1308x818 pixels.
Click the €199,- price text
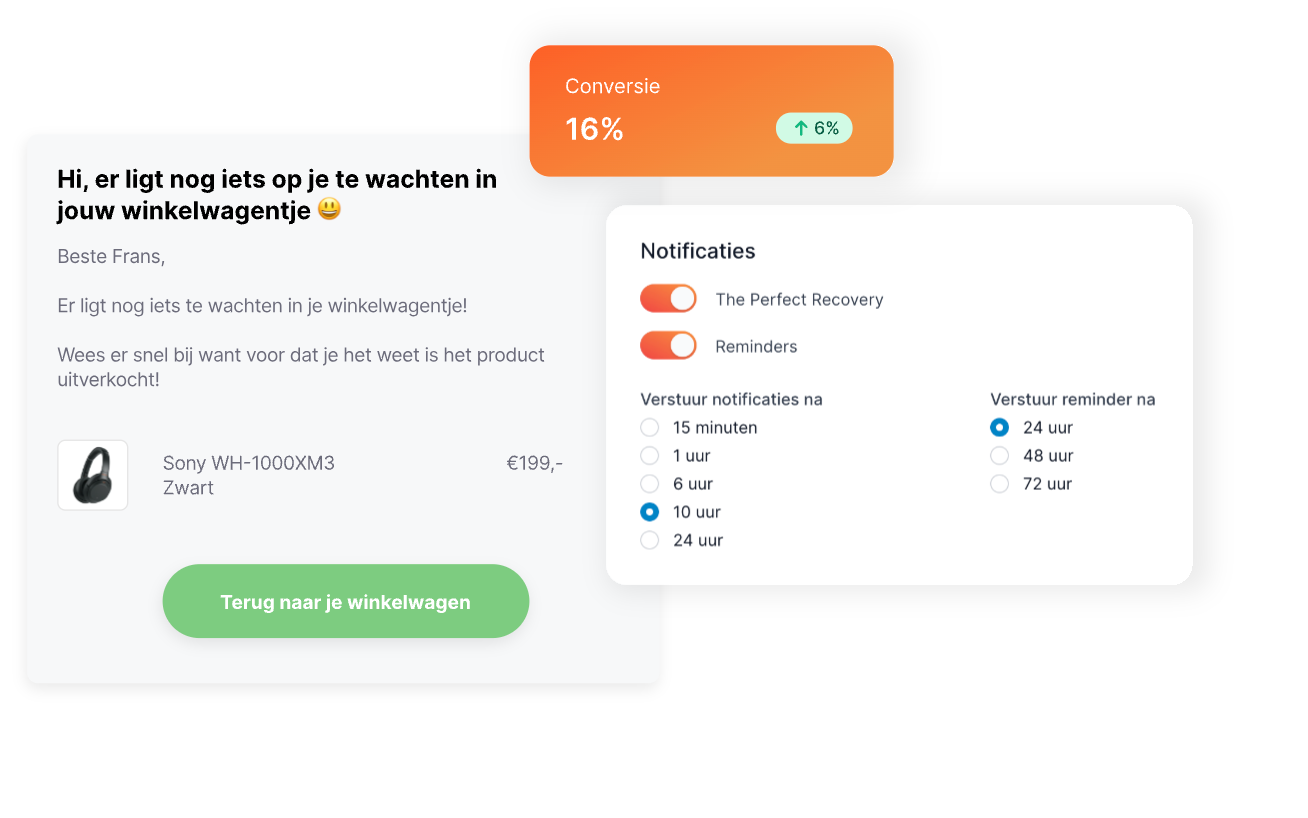pos(534,463)
